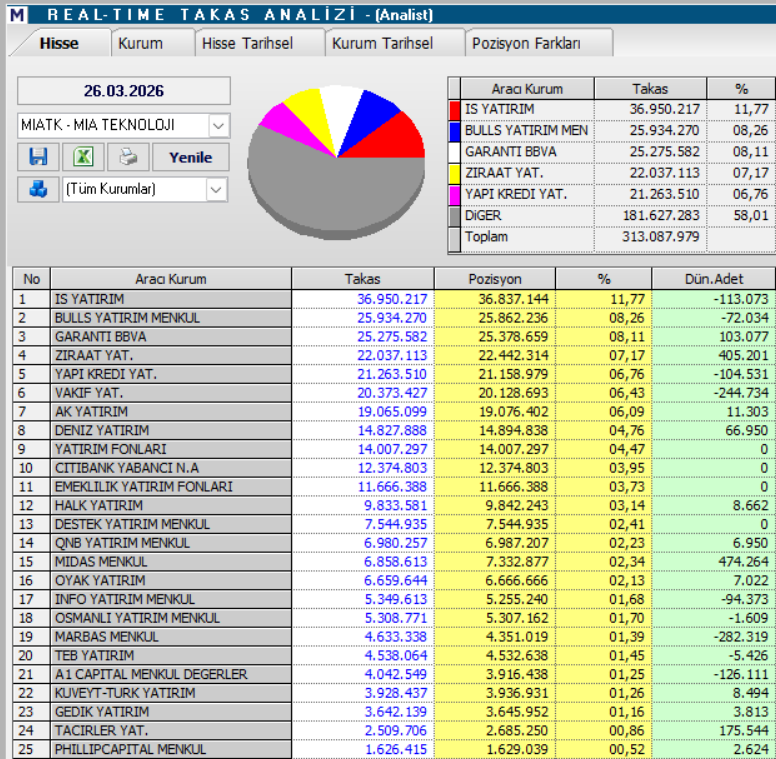Viewport: 776px width, 759px height.
Task: Click the gray DiGER color swatch
Action: (454, 216)
